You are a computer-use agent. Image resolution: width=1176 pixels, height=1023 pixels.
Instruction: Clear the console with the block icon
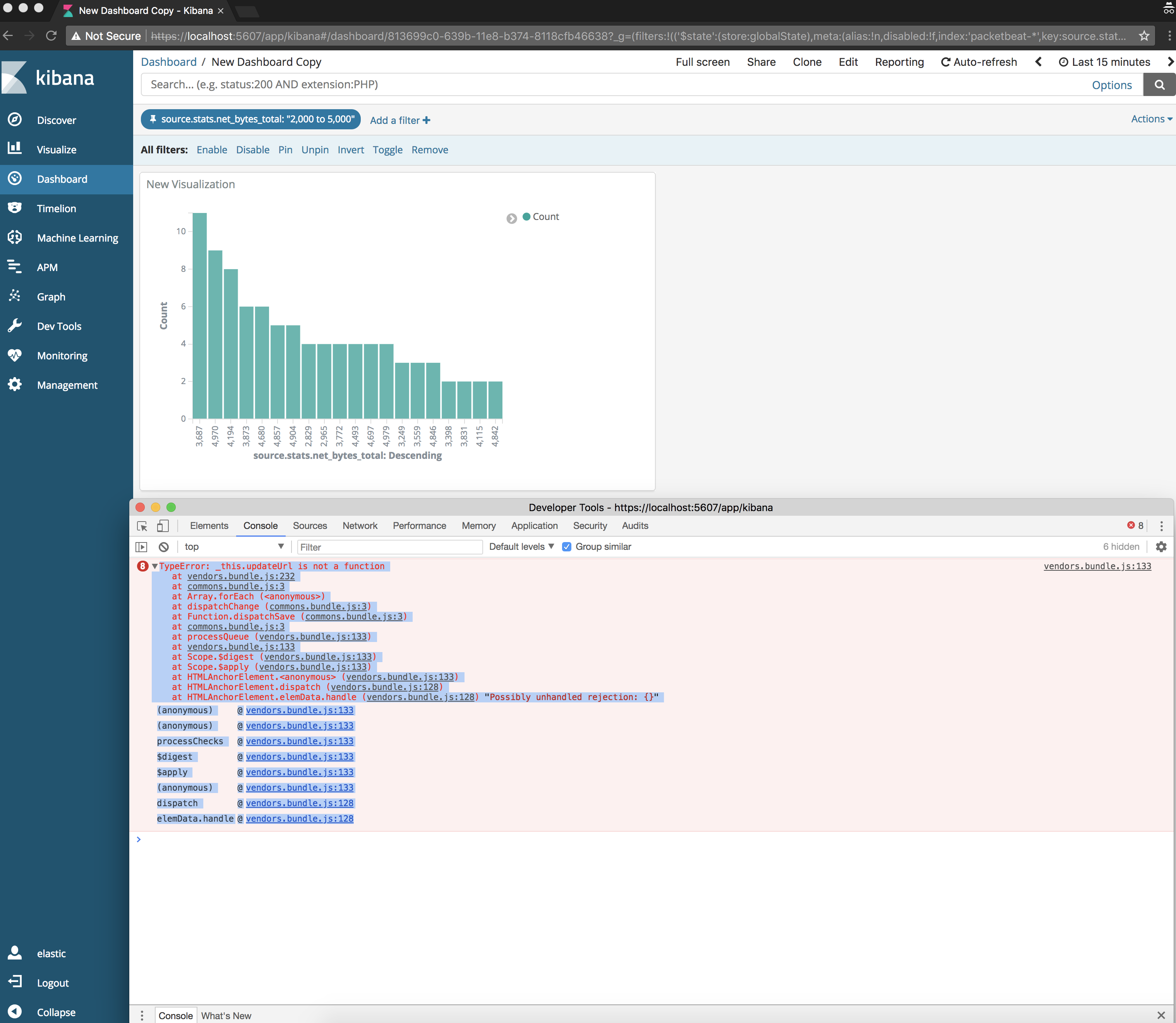164,547
